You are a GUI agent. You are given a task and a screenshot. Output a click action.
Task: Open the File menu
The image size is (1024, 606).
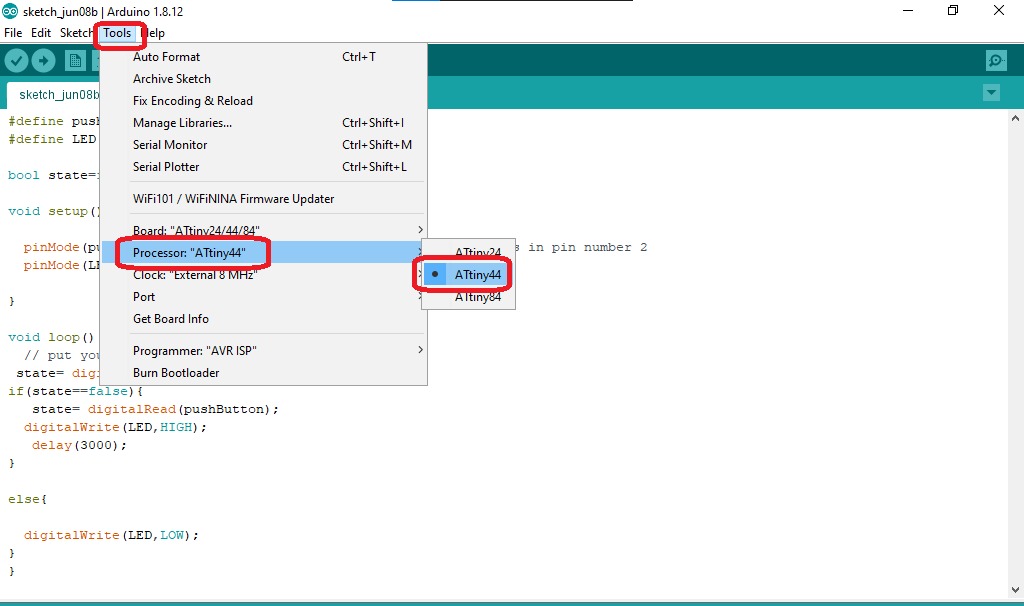point(12,33)
